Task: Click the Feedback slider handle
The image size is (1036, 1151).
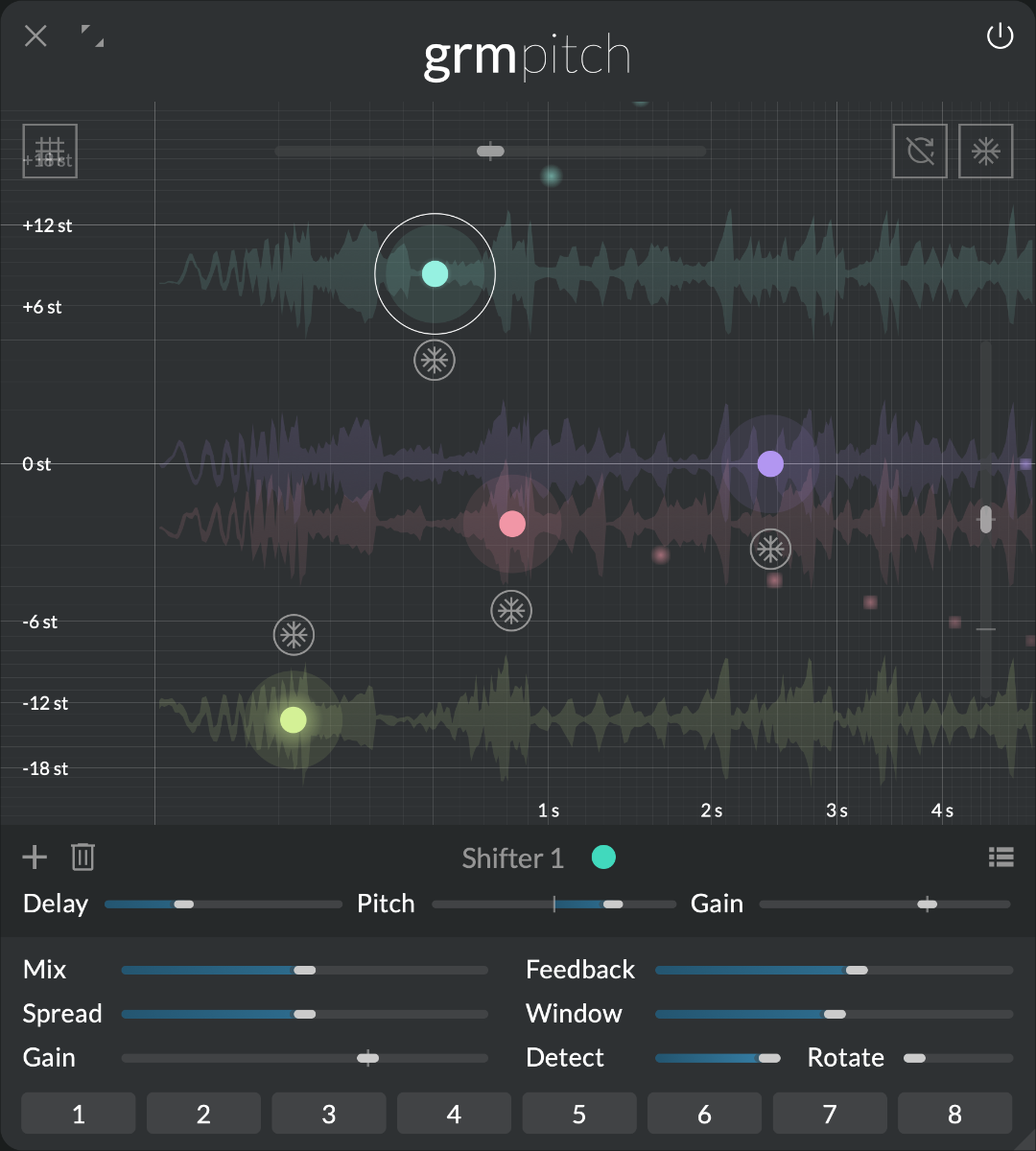Action: tap(857, 970)
